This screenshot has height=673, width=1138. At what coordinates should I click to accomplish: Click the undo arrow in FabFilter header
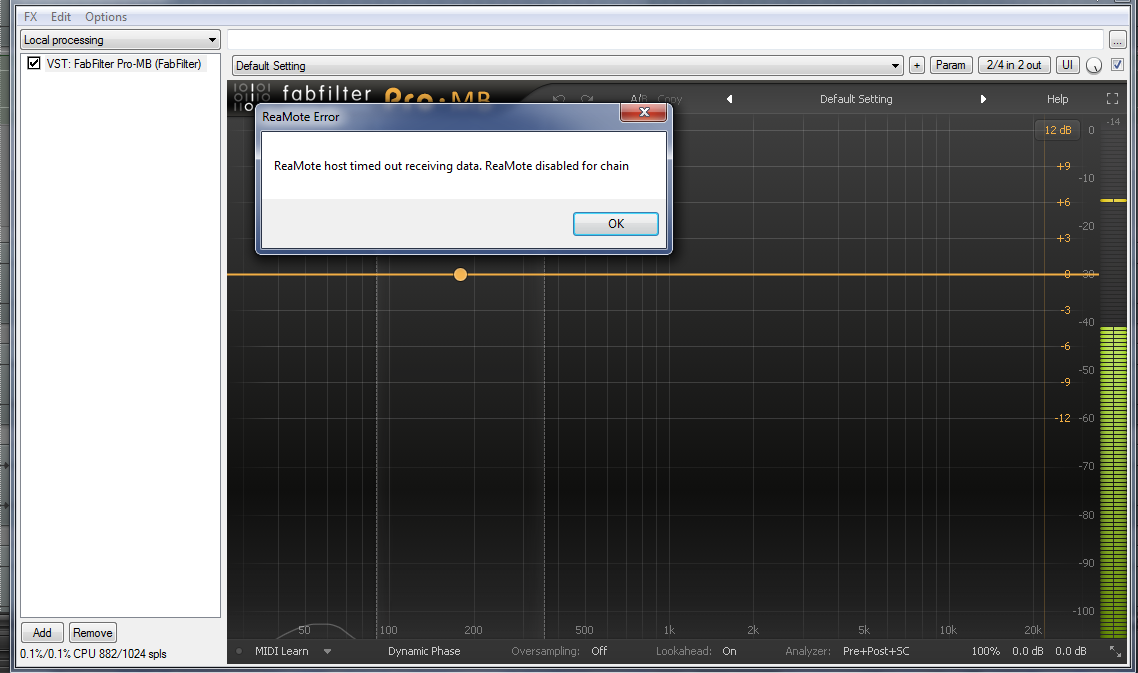tap(559, 99)
